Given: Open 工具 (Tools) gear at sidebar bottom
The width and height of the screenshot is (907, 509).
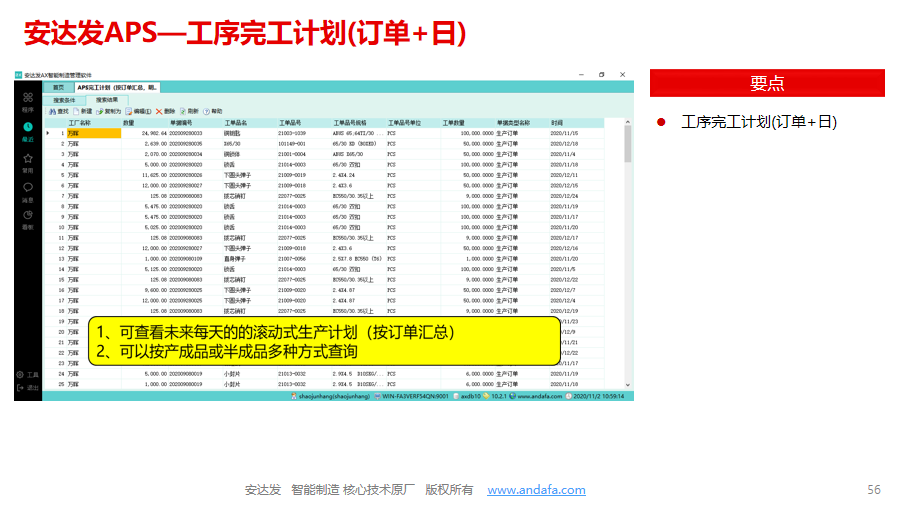Looking at the screenshot, I should coord(28,374).
